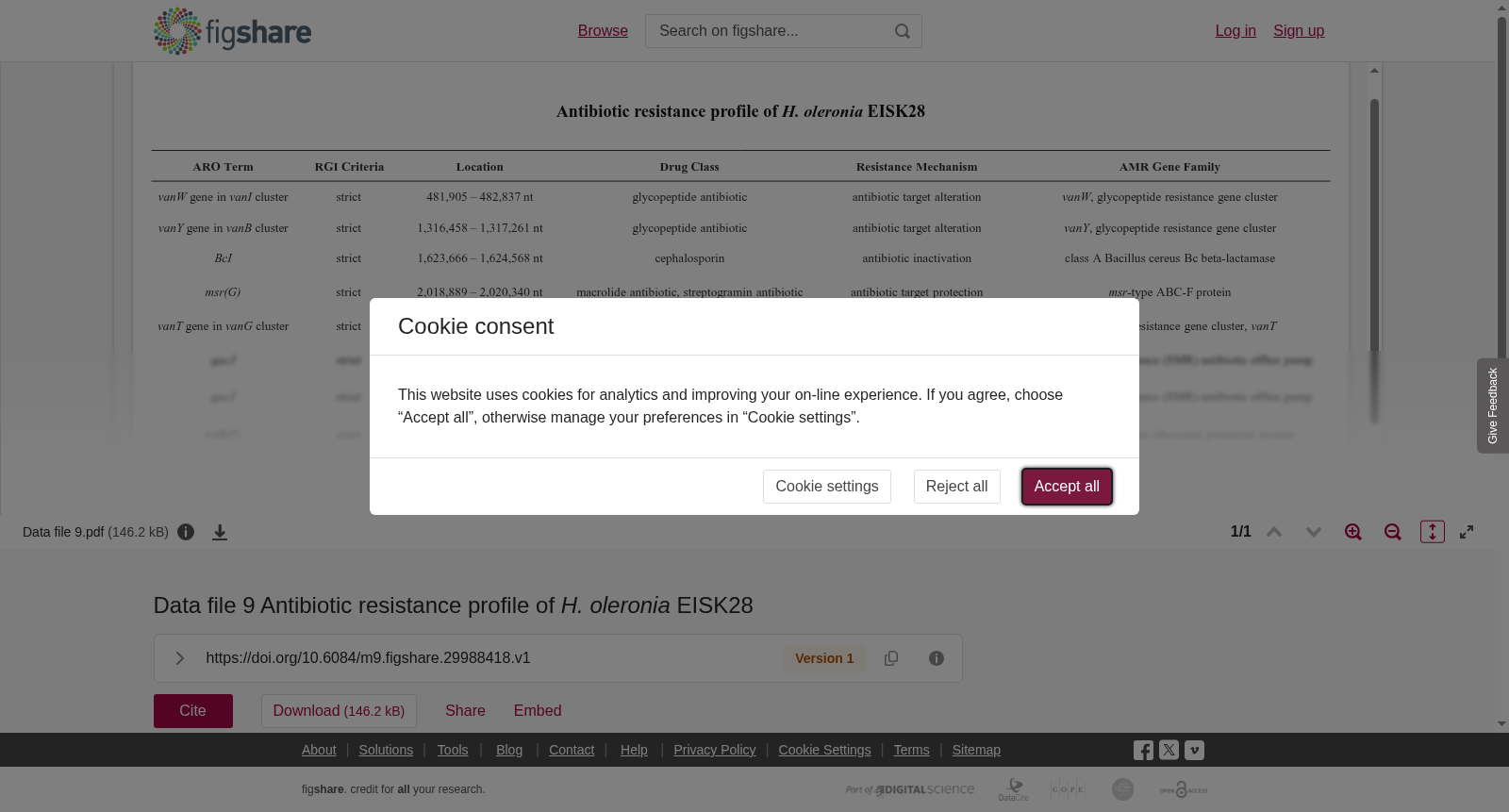Click the Log in link

coord(1235,31)
